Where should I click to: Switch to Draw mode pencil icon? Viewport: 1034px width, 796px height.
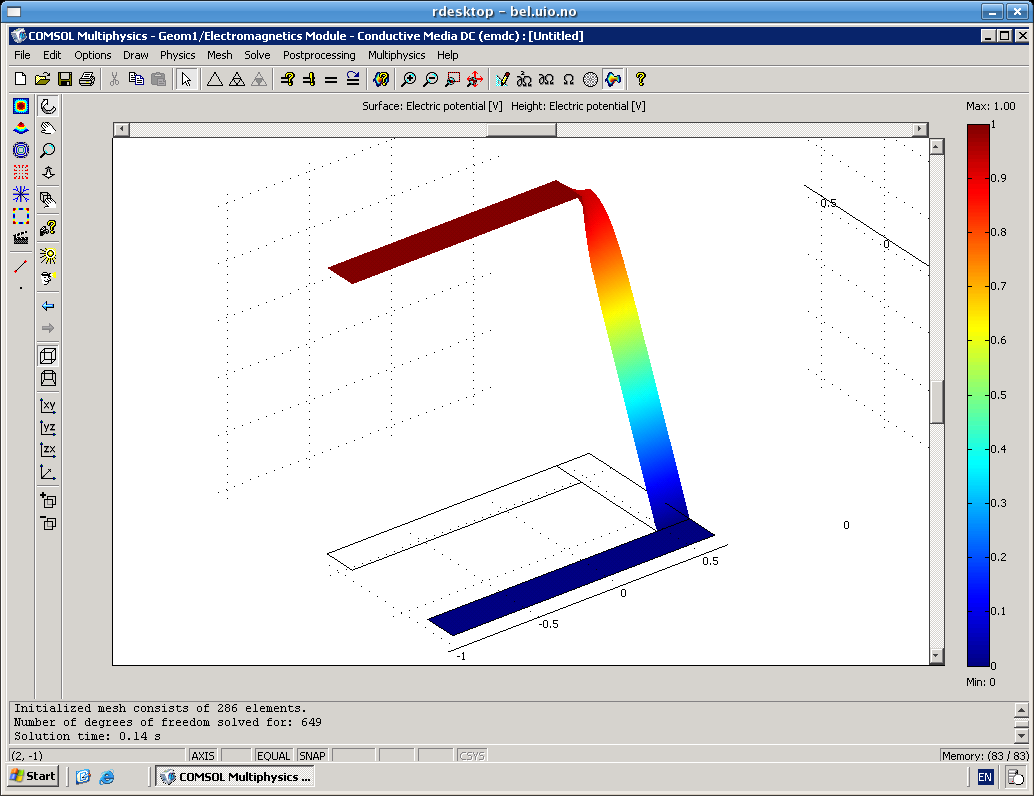click(x=502, y=79)
